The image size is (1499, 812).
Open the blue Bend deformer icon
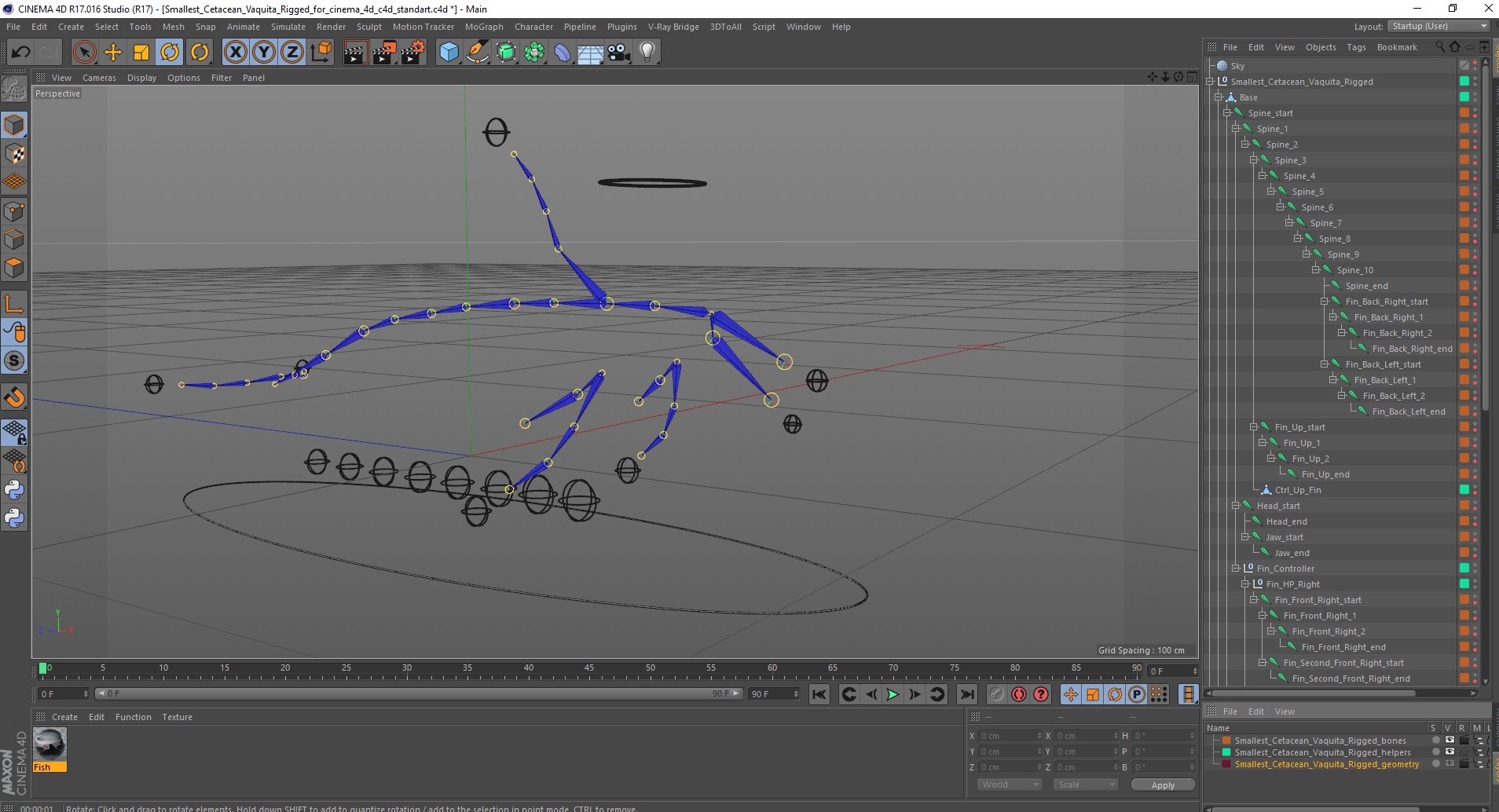(563, 52)
